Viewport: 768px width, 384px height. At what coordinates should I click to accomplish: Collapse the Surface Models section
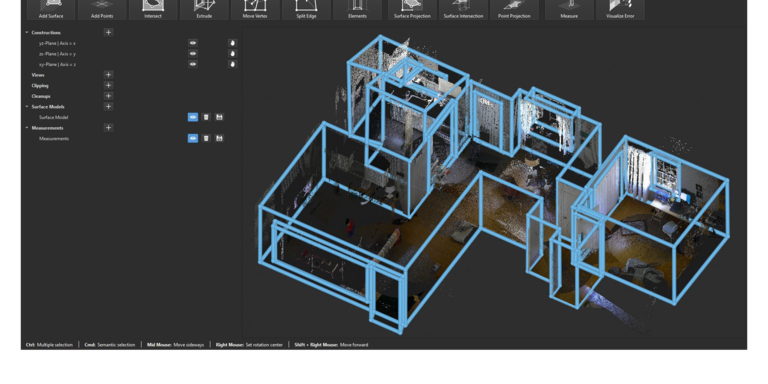(27, 106)
